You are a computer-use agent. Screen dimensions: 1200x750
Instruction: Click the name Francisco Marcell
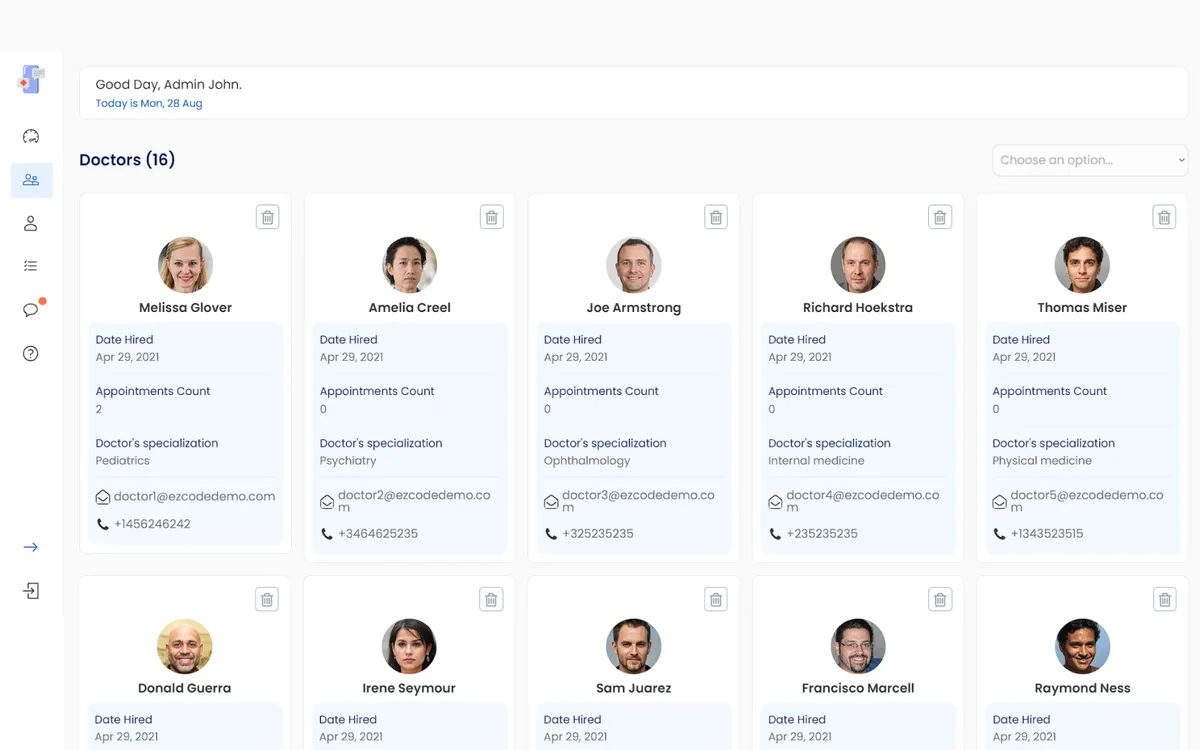(x=858, y=688)
